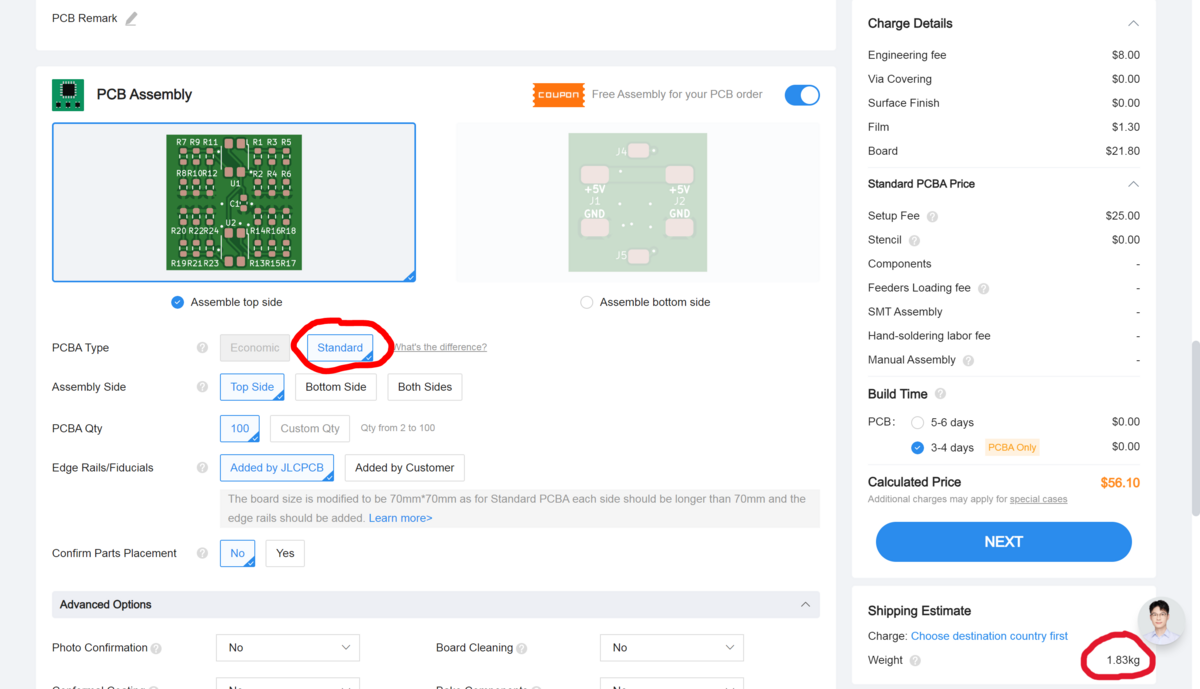This screenshot has height=689, width=1200.
Task: Select Assemble bottom side radio
Action: click(587, 302)
